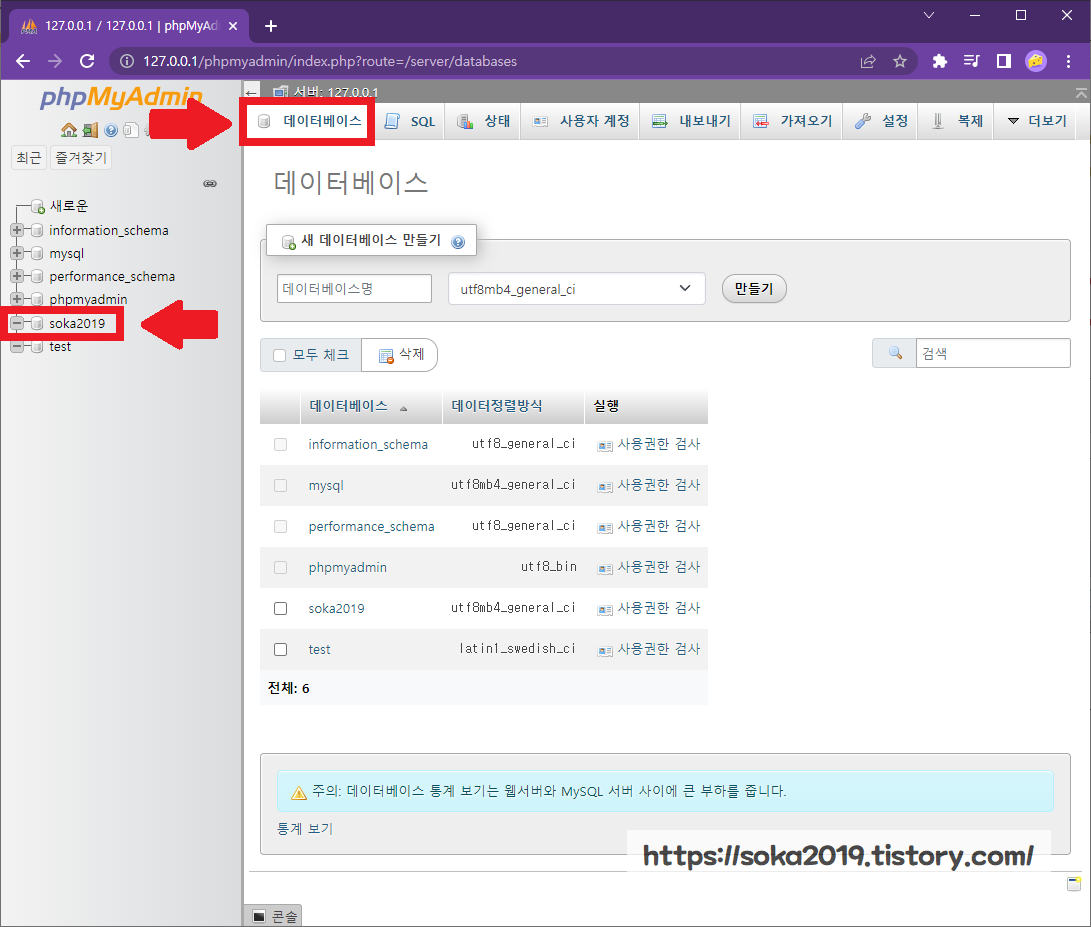Image resolution: width=1091 pixels, height=927 pixels.
Task: Click the help icon next to 새 데이터베이스 만들기
Action: tap(458, 242)
